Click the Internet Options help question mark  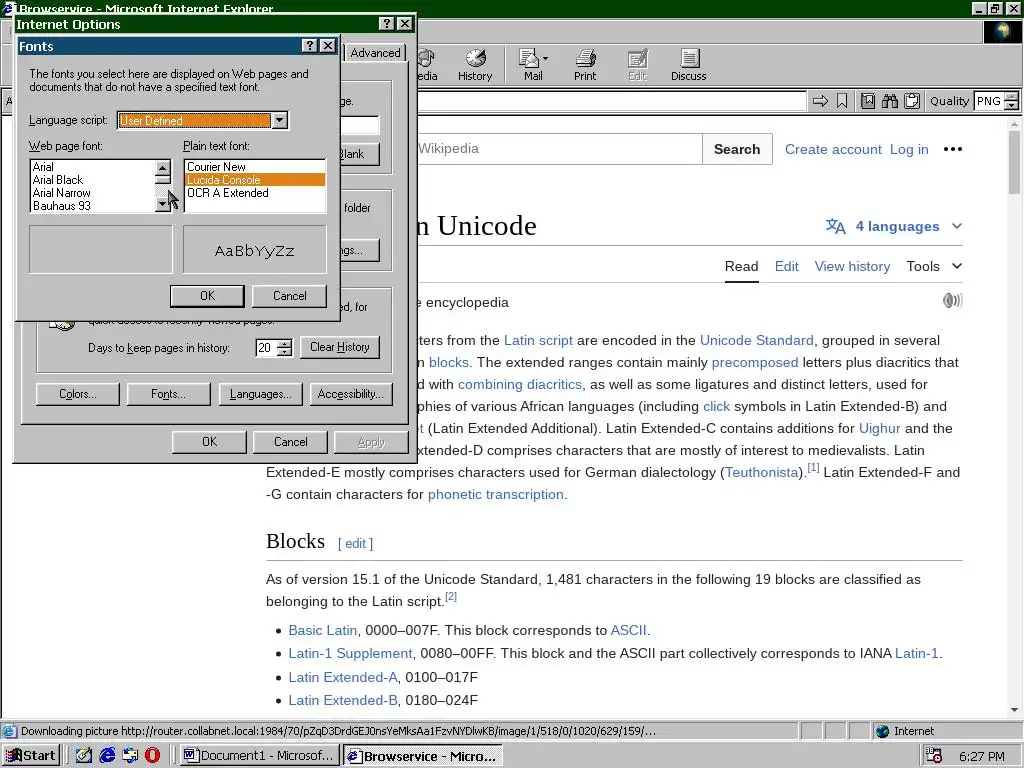point(387,24)
